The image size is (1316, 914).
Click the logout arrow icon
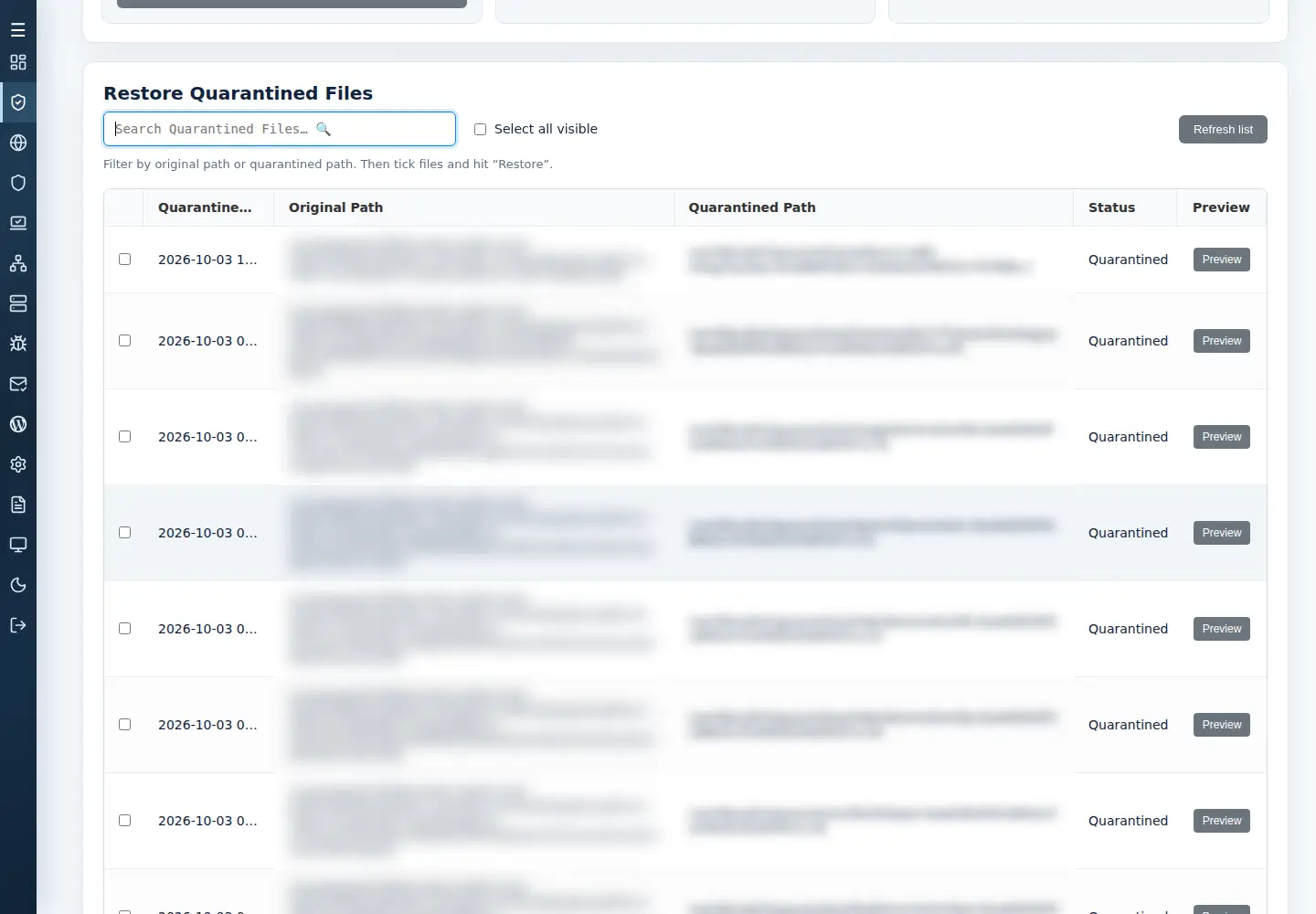[x=18, y=625]
